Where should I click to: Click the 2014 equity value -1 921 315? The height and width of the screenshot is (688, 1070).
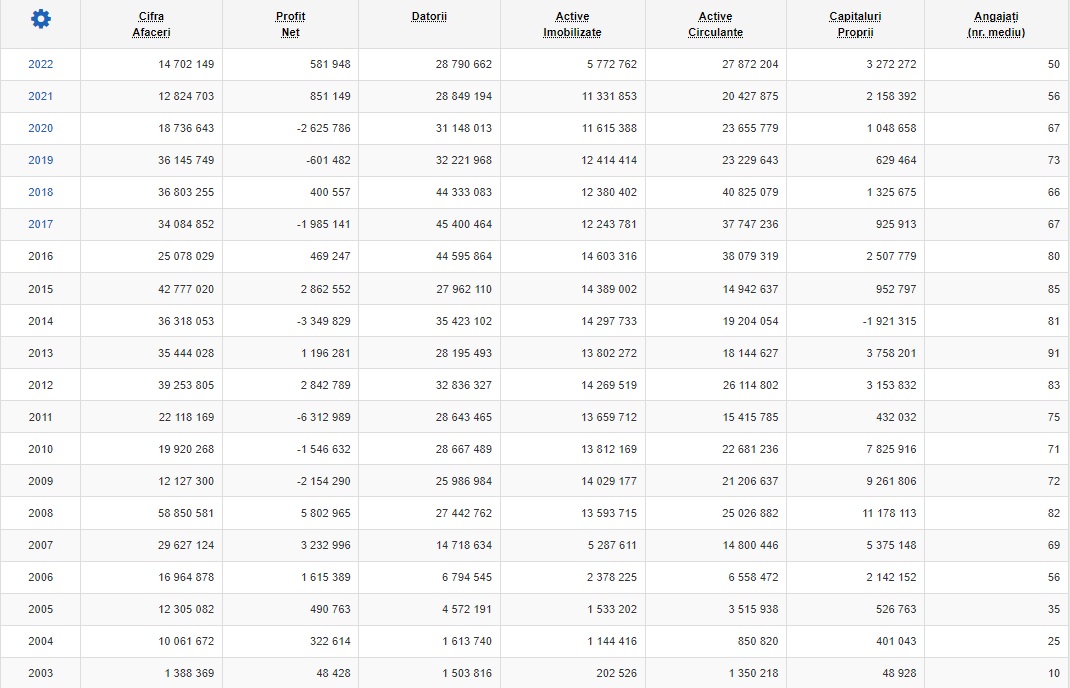(x=882, y=321)
